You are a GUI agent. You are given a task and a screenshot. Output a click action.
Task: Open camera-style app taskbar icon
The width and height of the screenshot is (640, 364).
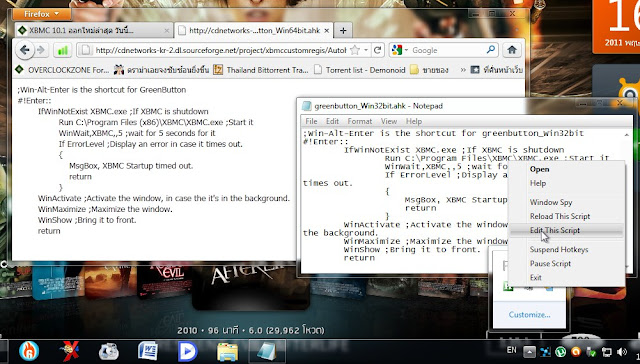click(x=109, y=351)
